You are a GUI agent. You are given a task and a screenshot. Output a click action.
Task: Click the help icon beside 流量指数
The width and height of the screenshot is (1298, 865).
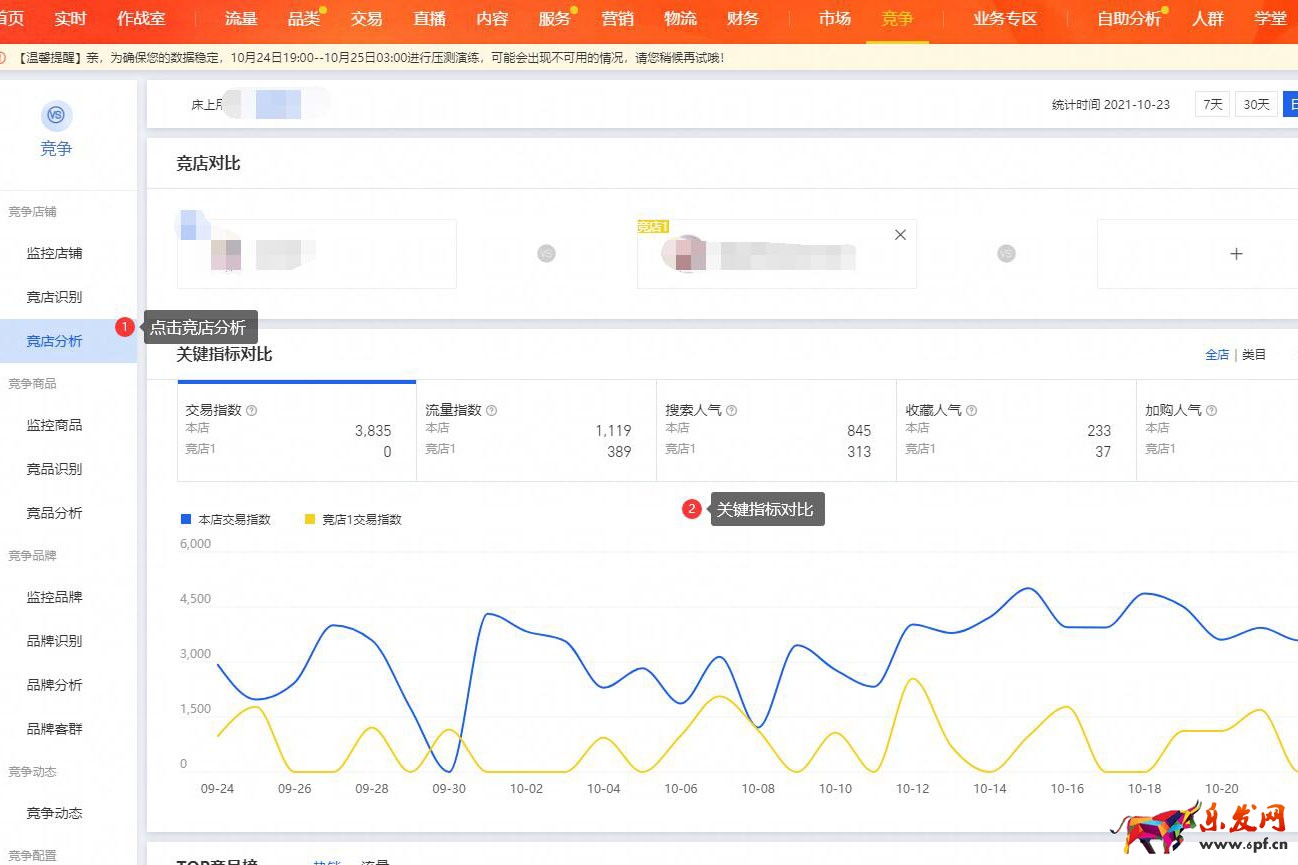(x=493, y=410)
